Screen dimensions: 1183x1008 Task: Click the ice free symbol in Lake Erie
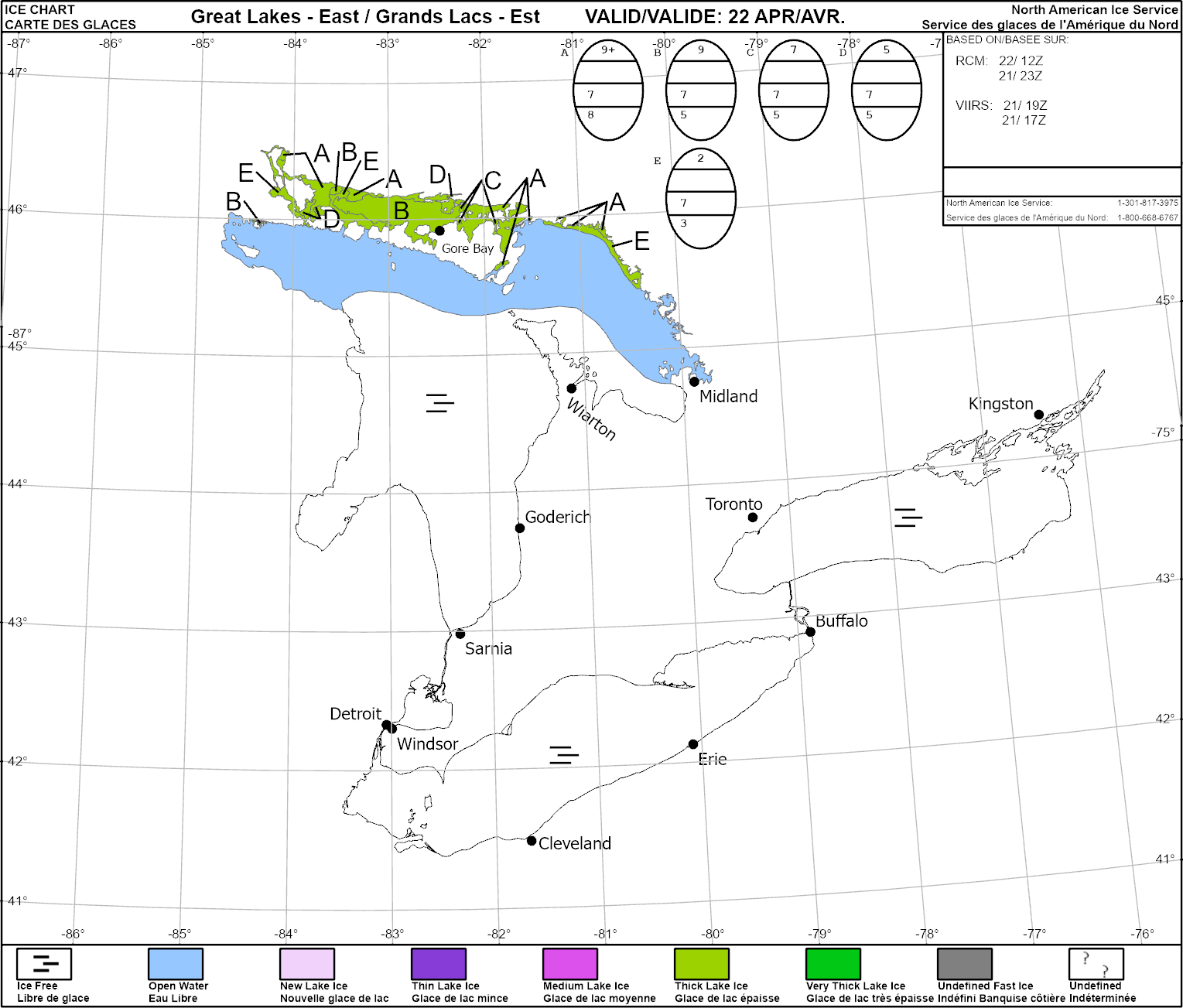coord(563,755)
